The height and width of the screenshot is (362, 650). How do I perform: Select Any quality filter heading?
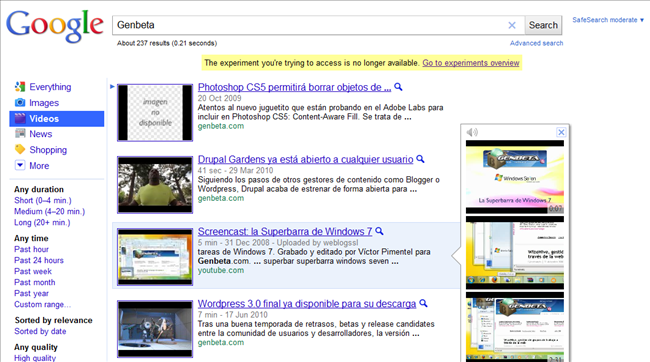pyautogui.click(x=36, y=347)
